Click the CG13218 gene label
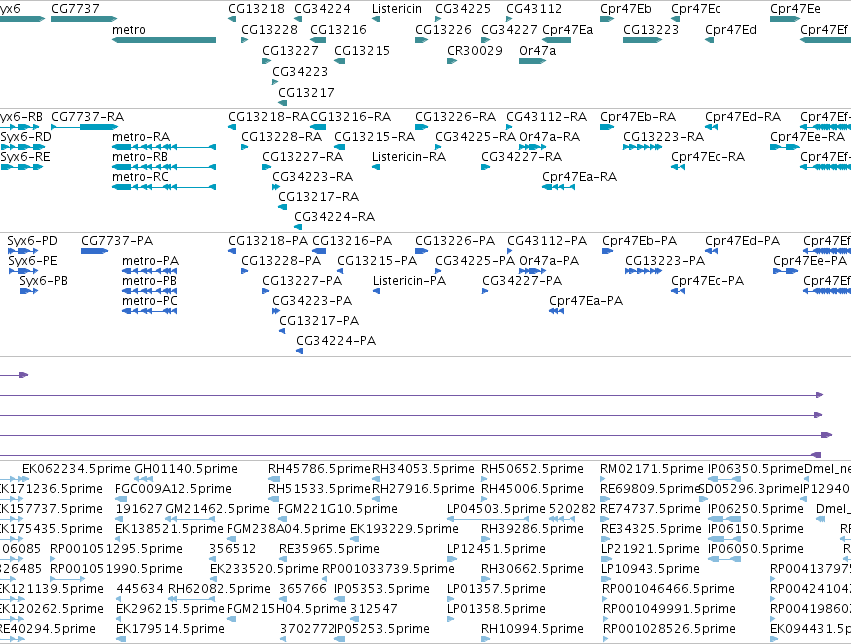851x644 pixels. 256,9
